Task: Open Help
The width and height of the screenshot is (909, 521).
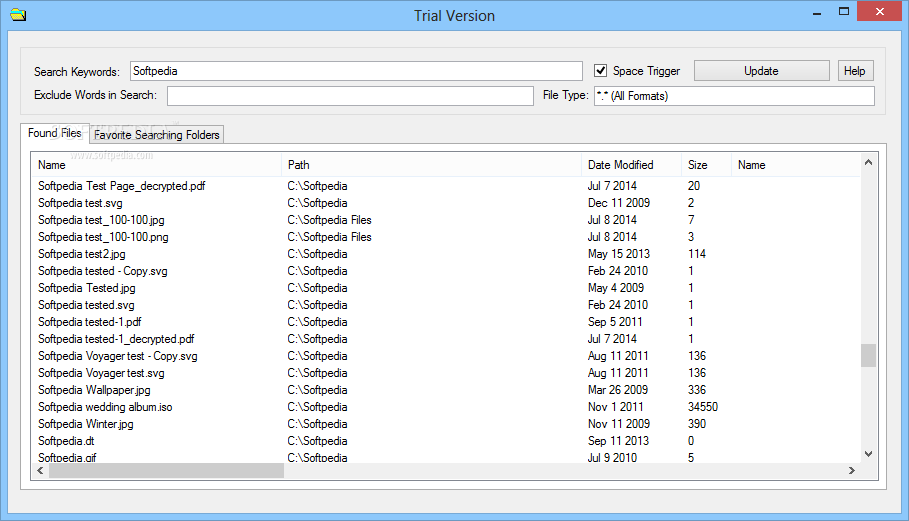Action: 855,71
